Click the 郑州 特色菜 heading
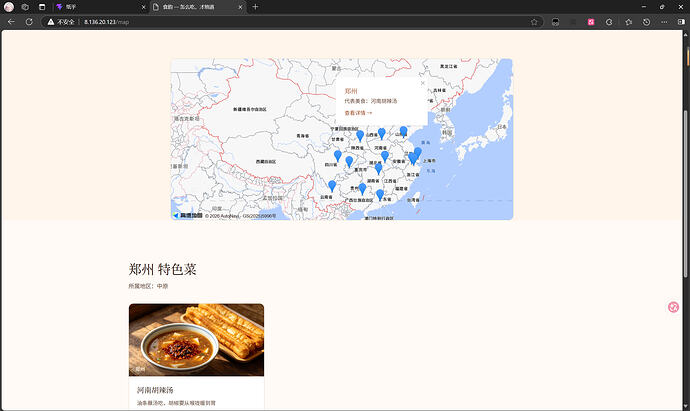This screenshot has width=690, height=411. coord(162,269)
